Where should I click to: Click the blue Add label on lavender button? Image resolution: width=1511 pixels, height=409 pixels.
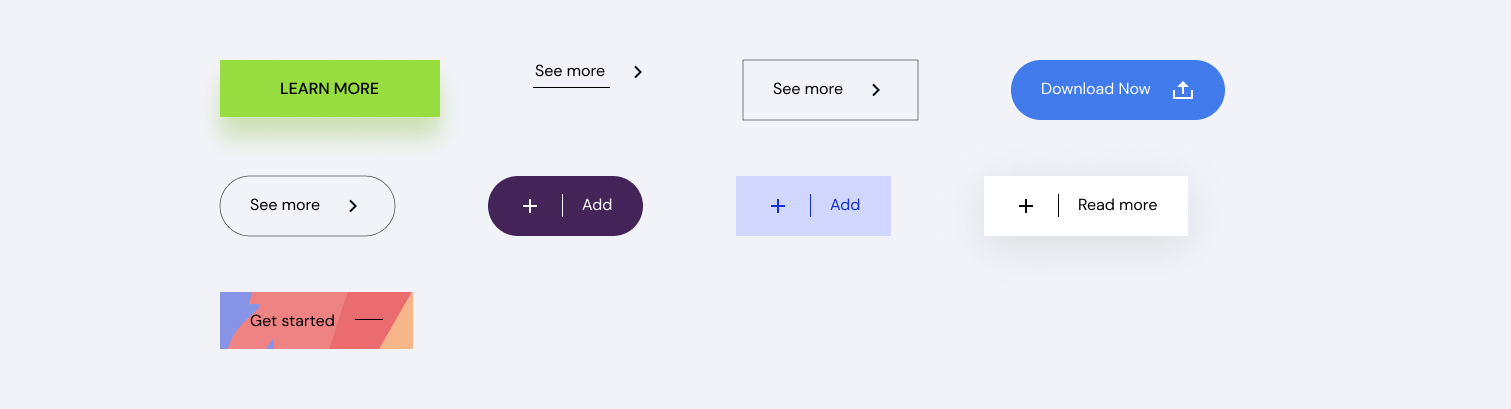845,206
